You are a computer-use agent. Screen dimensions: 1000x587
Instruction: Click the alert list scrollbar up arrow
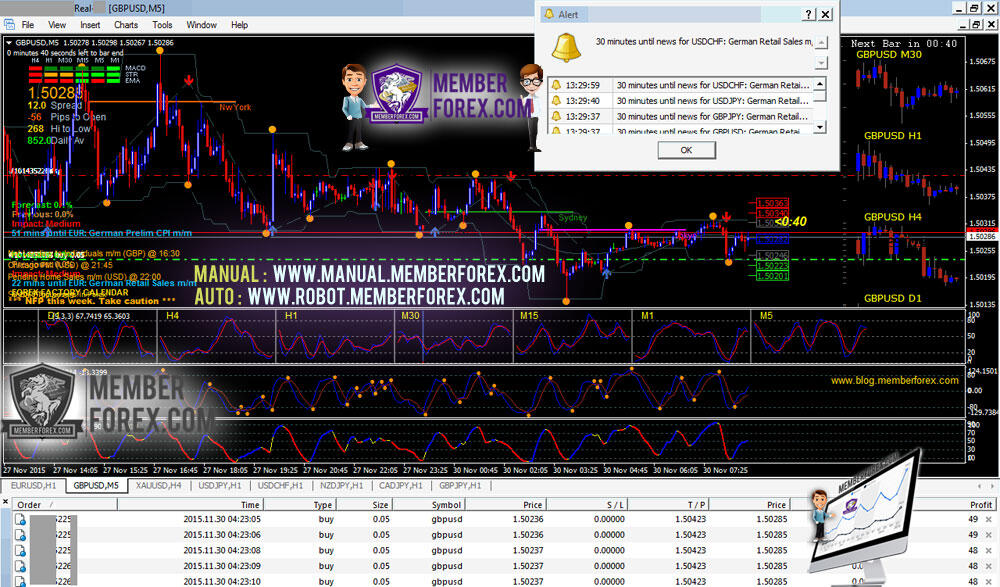point(821,84)
